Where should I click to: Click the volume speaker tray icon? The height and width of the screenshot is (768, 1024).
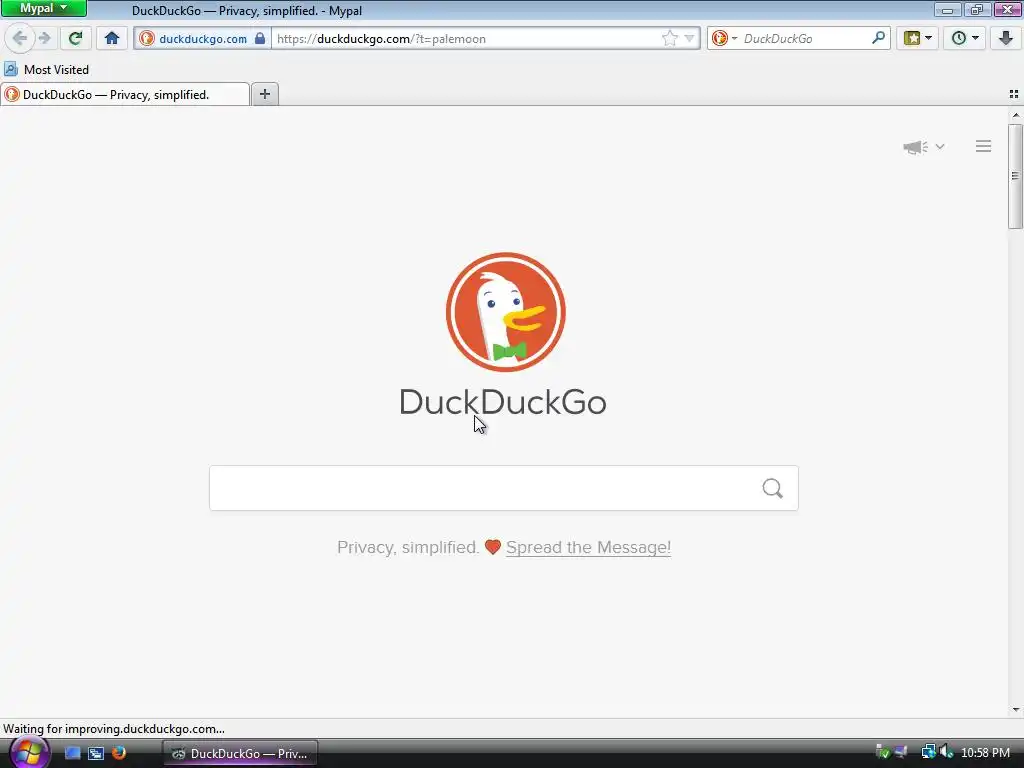click(947, 752)
